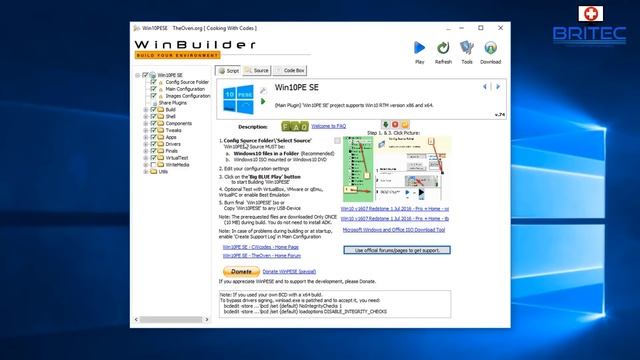This screenshot has width=640, height=360.
Task: Click Use official forums/pages to get support button
Action: click(x=397, y=250)
